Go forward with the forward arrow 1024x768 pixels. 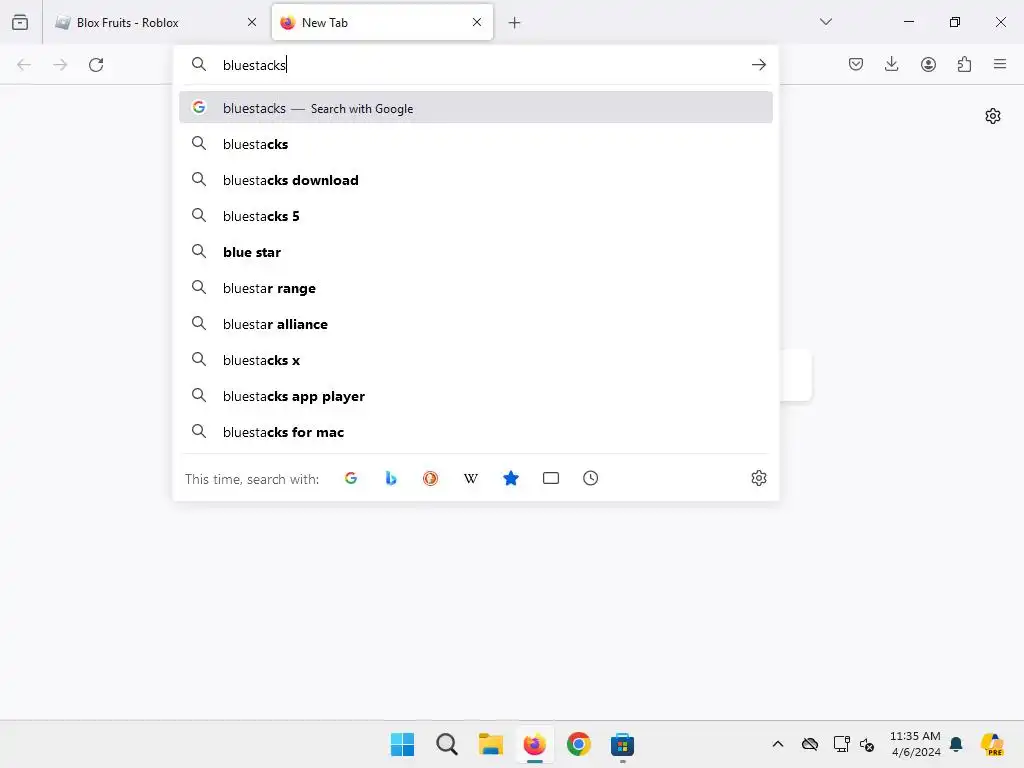click(60, 65)
